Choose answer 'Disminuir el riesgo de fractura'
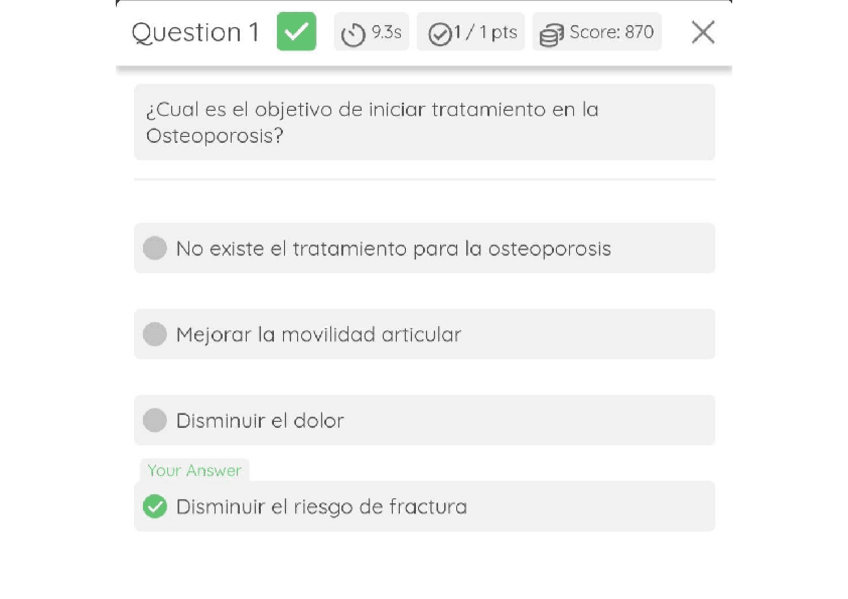The width and height of the screenshot is (848, 599). [321, 506]
